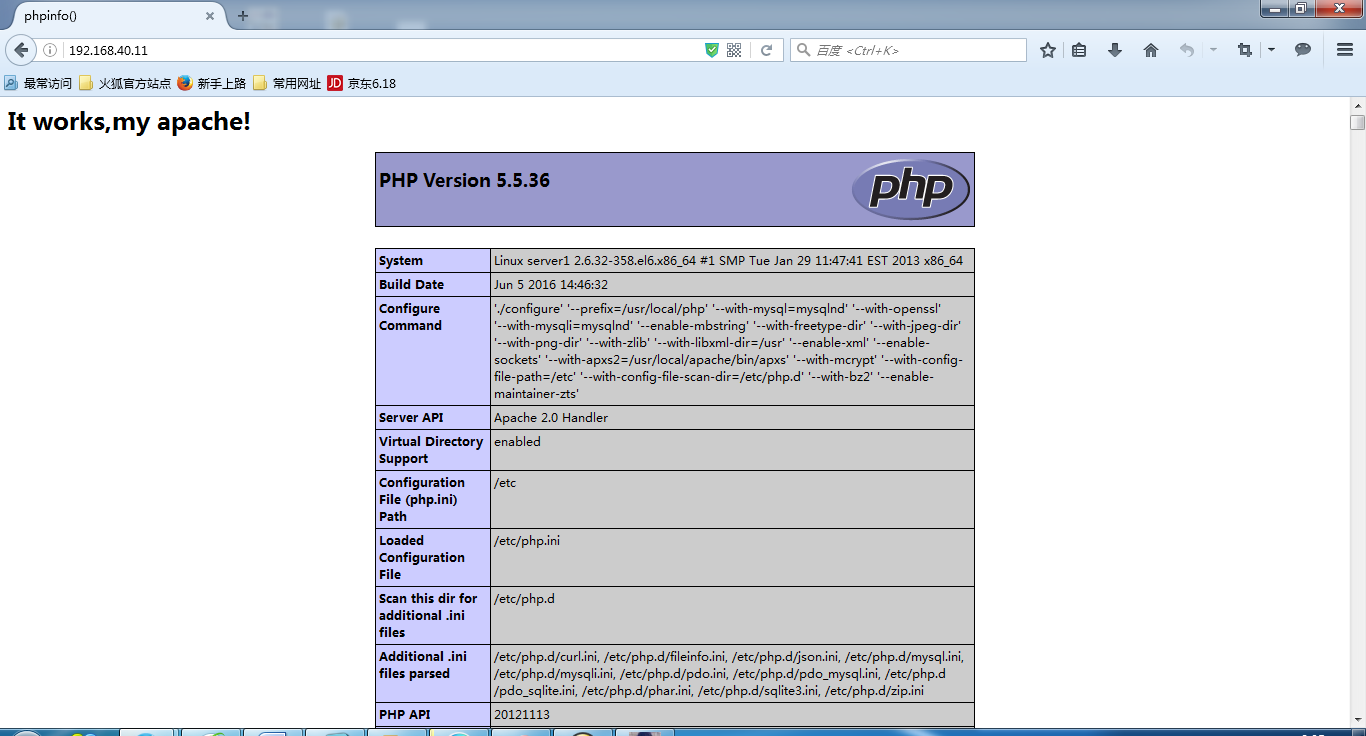The height and width of the screenshot is (736, 1366).
Task: Show bookmarks list icon beside the star
Action: [x=1079, y=50]
